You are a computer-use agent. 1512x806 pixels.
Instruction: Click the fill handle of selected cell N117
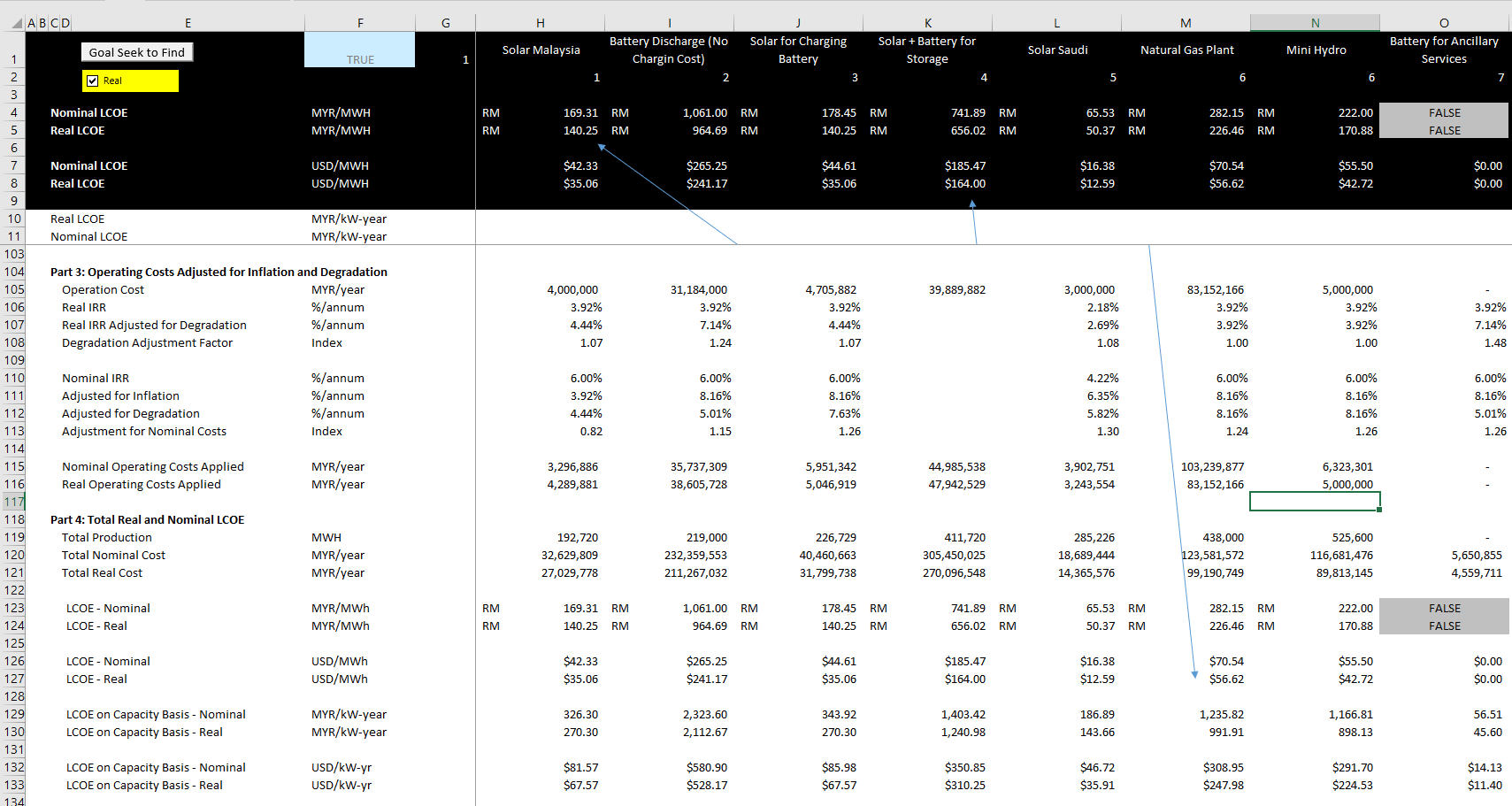pos(1378,511)
